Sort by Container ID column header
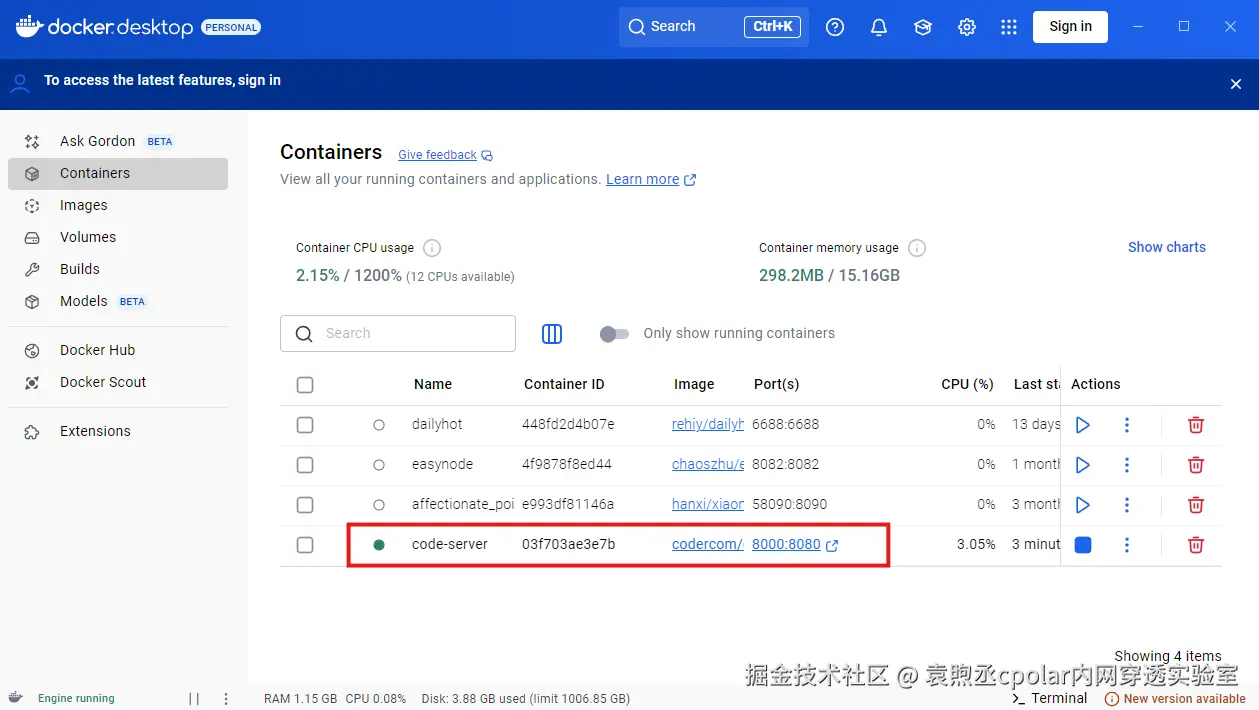The width and height of the screenshot is (1259, 710). point(564,384)
